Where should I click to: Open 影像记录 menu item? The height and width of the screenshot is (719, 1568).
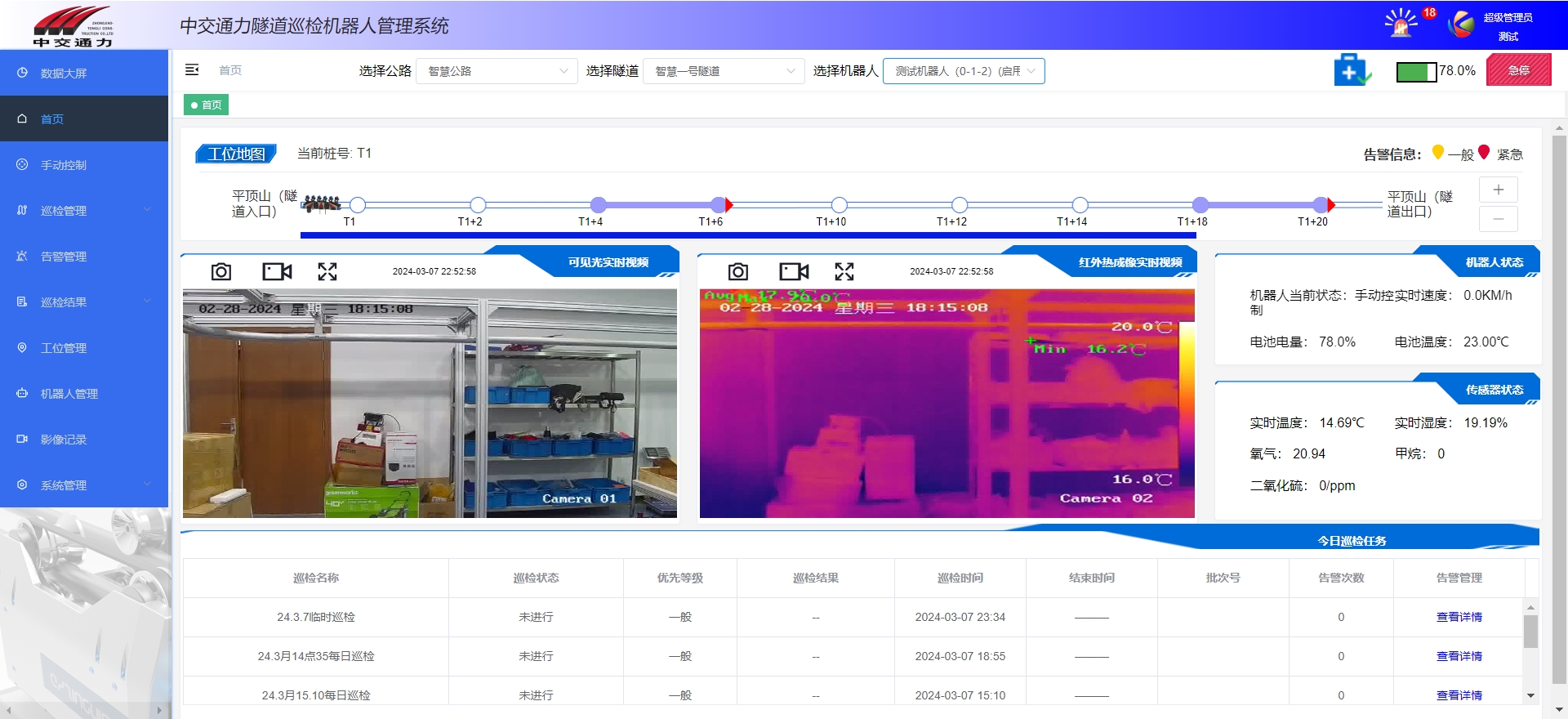click(84, 439)
